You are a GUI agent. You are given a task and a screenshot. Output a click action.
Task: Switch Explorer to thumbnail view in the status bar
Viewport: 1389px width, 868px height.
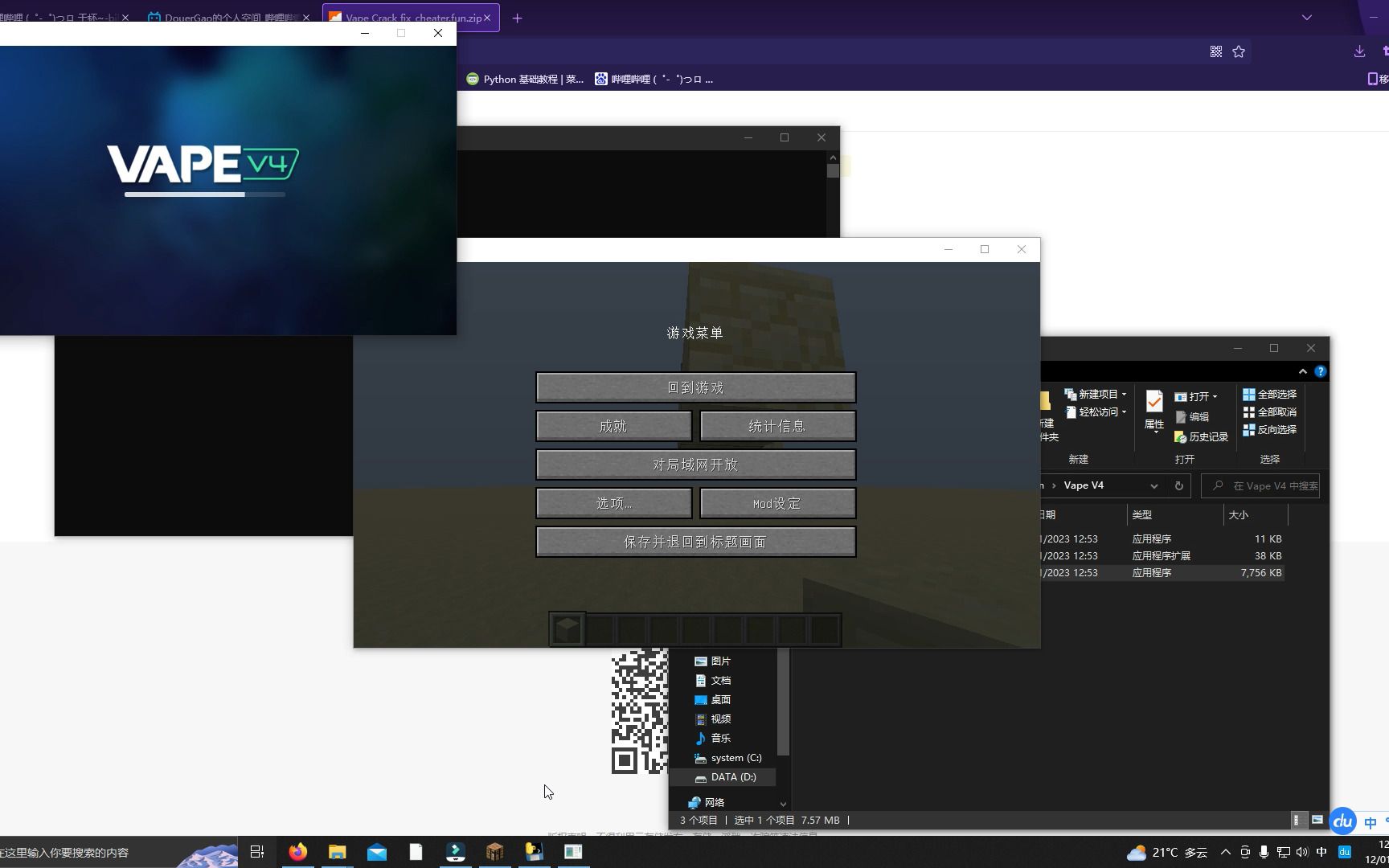pos(1317,821)
